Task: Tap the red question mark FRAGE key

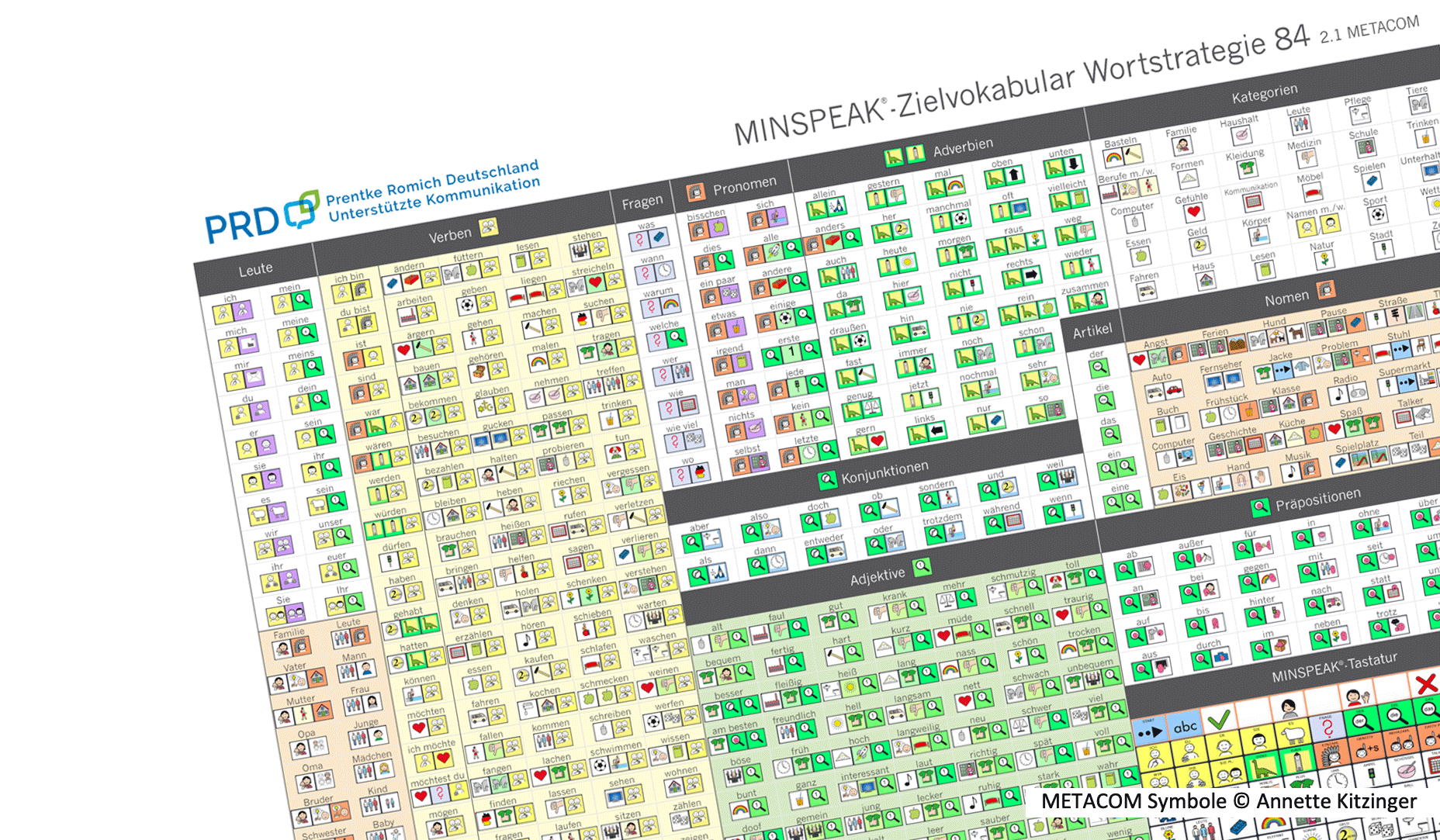Action: click(1328, 728)
